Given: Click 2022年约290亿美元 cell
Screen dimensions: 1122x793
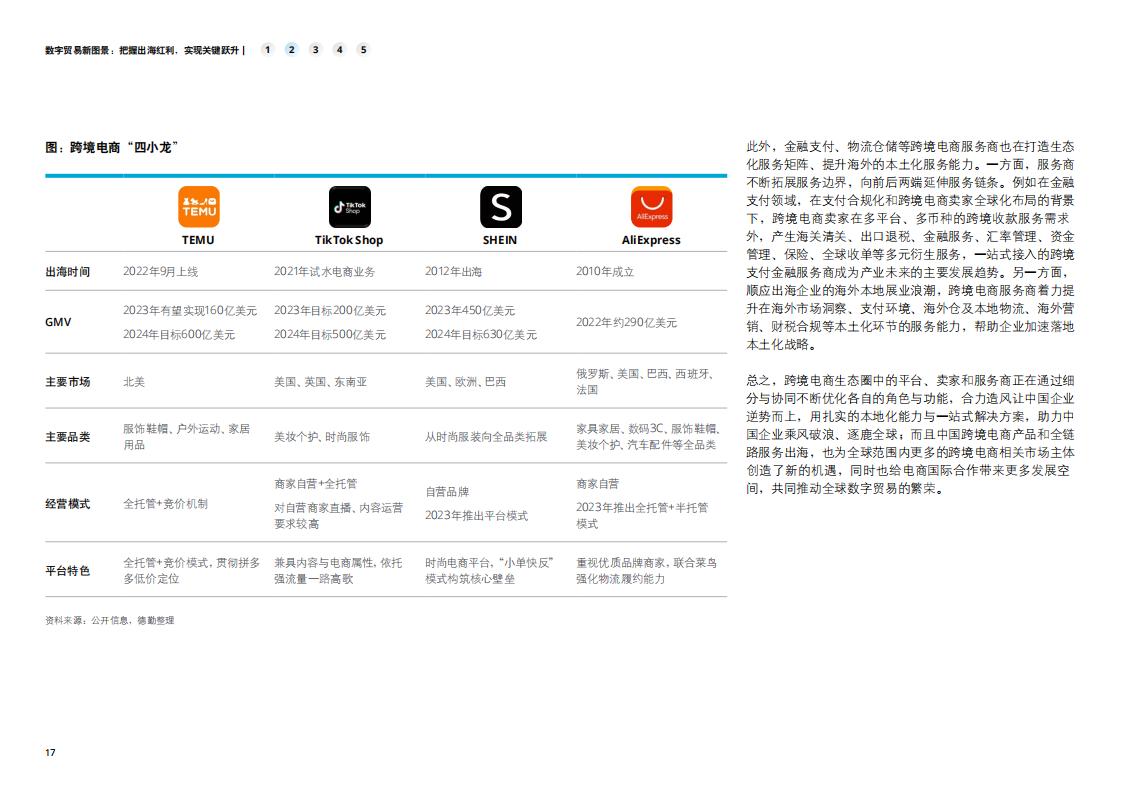Looking at the screenshot, I should 626,323.
